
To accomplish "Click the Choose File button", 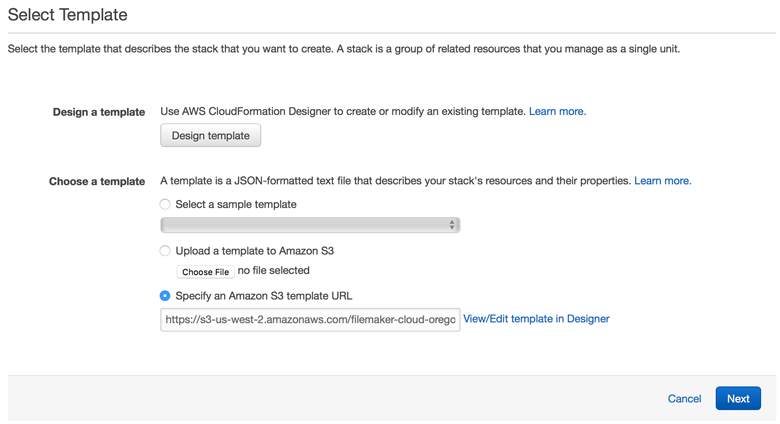I will point(205,272).
